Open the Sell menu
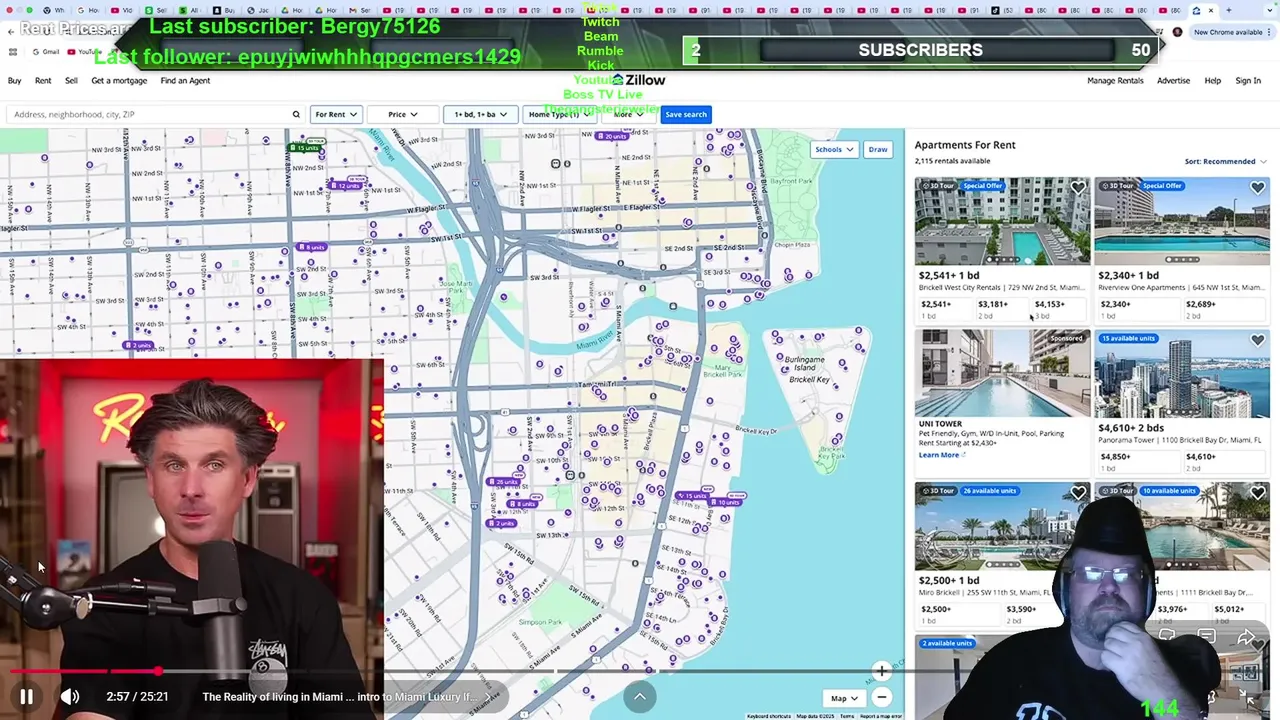 click(x=71, y=80)
